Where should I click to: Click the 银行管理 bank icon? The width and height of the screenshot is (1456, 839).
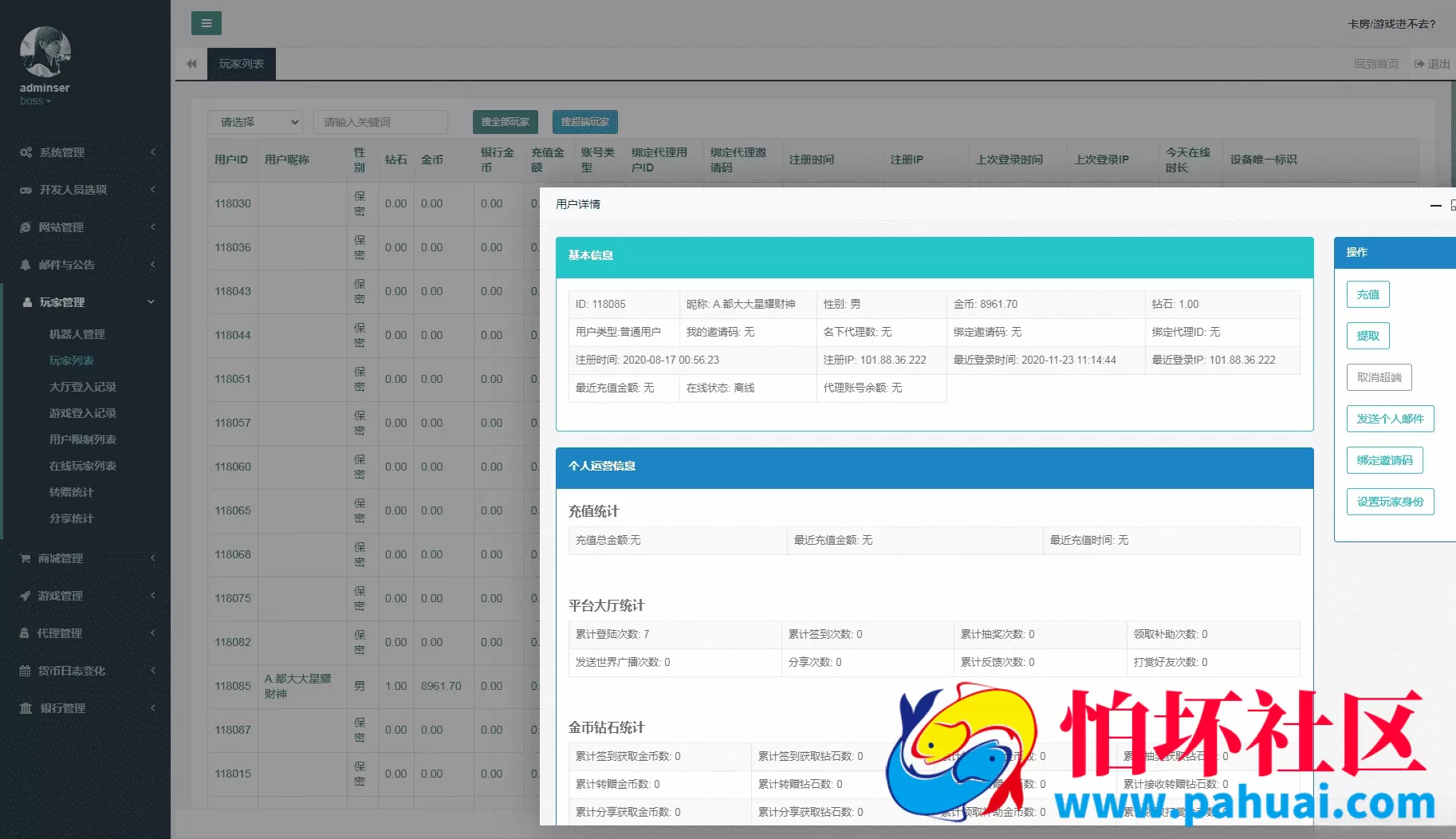click(26, 708)
